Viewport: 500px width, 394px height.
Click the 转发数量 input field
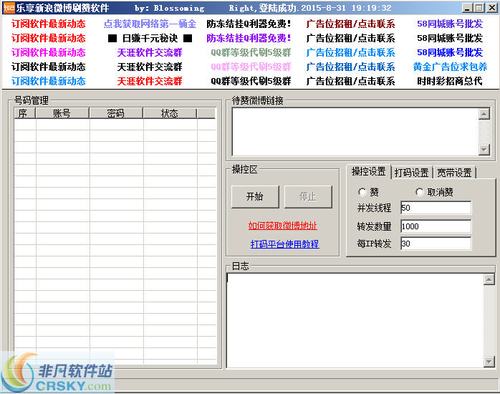(x=436, y=226)
